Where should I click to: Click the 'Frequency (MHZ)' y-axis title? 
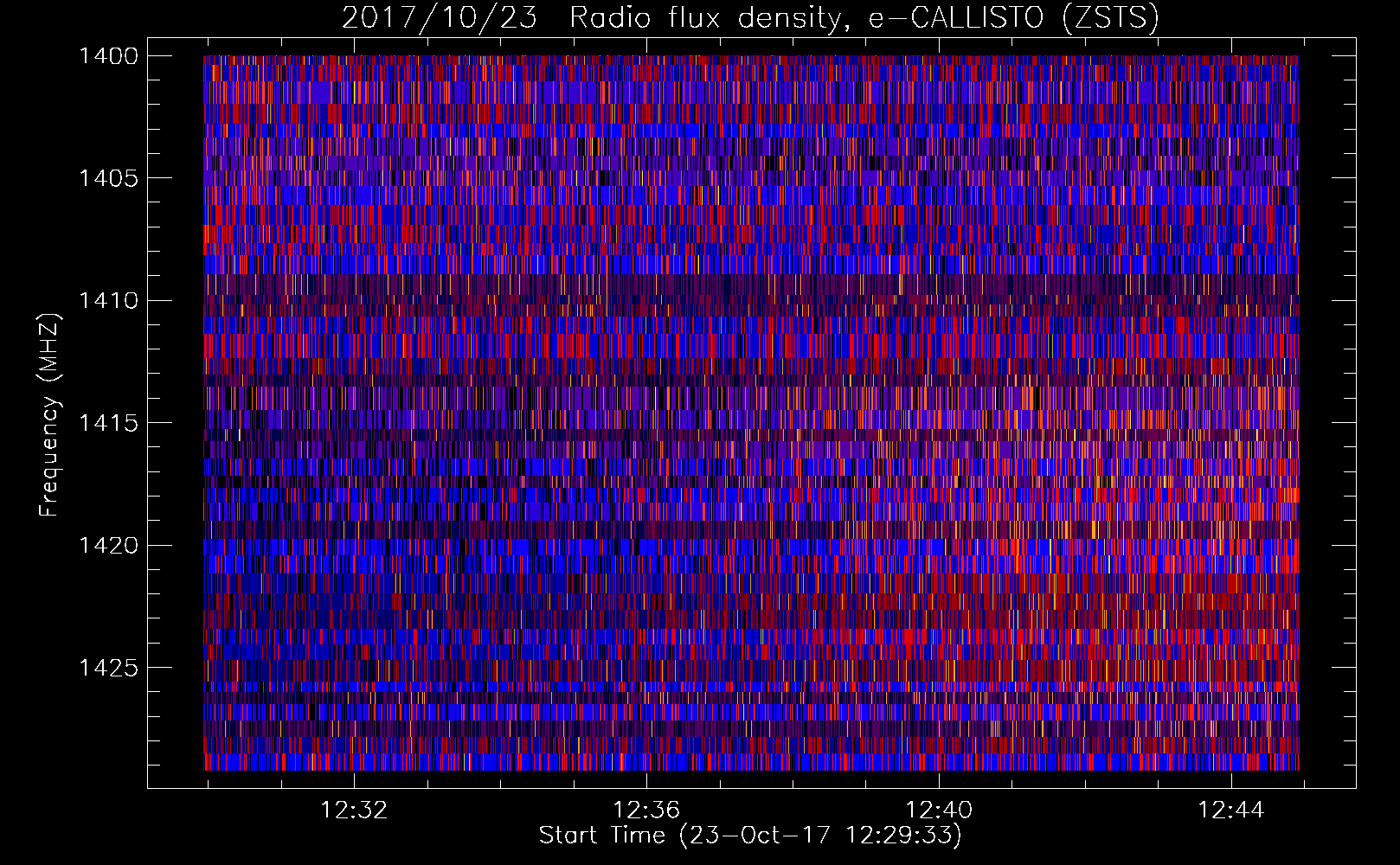coord(50,415)
